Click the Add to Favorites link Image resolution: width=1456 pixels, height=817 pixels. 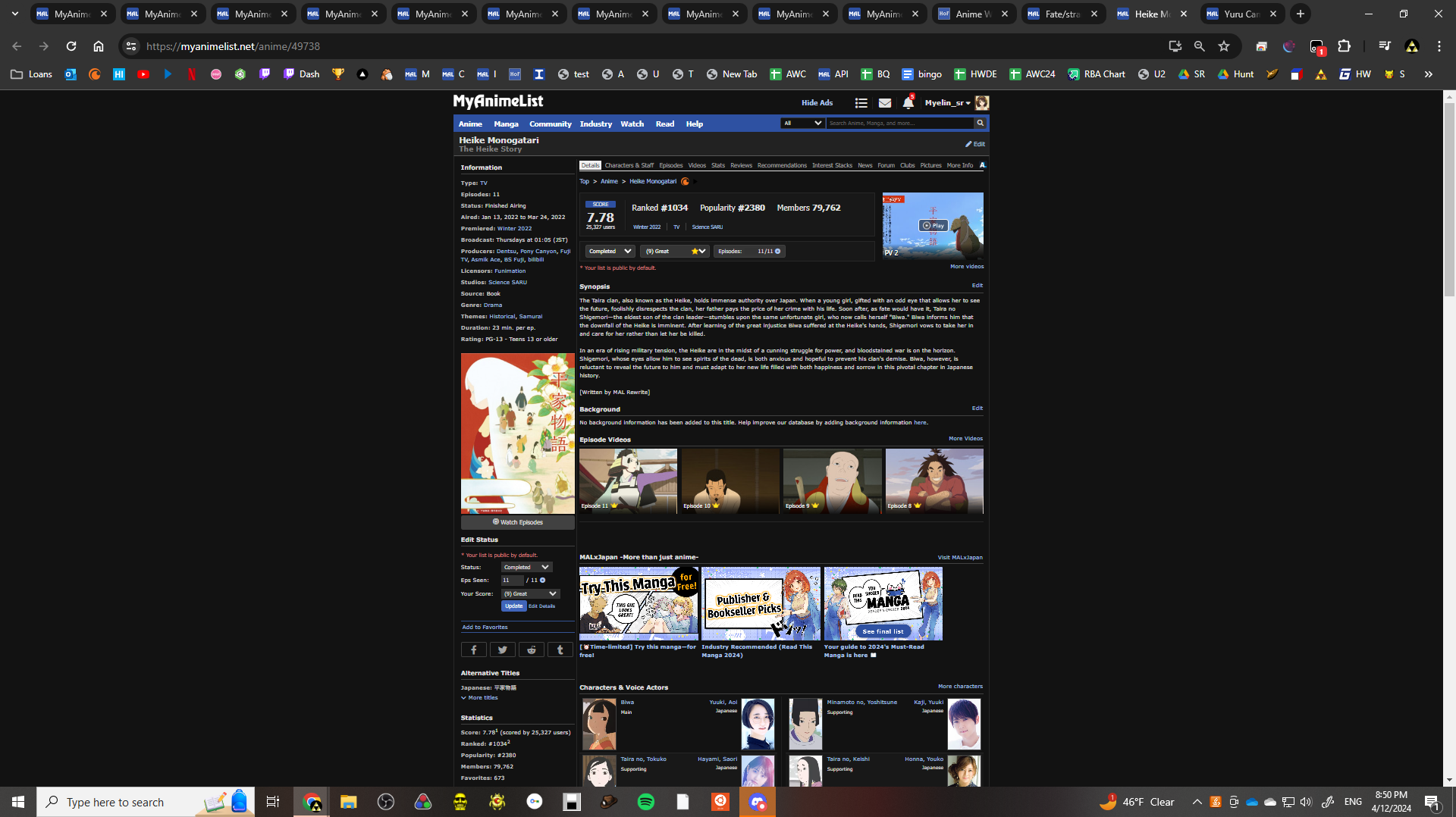[x=485, y=628]
